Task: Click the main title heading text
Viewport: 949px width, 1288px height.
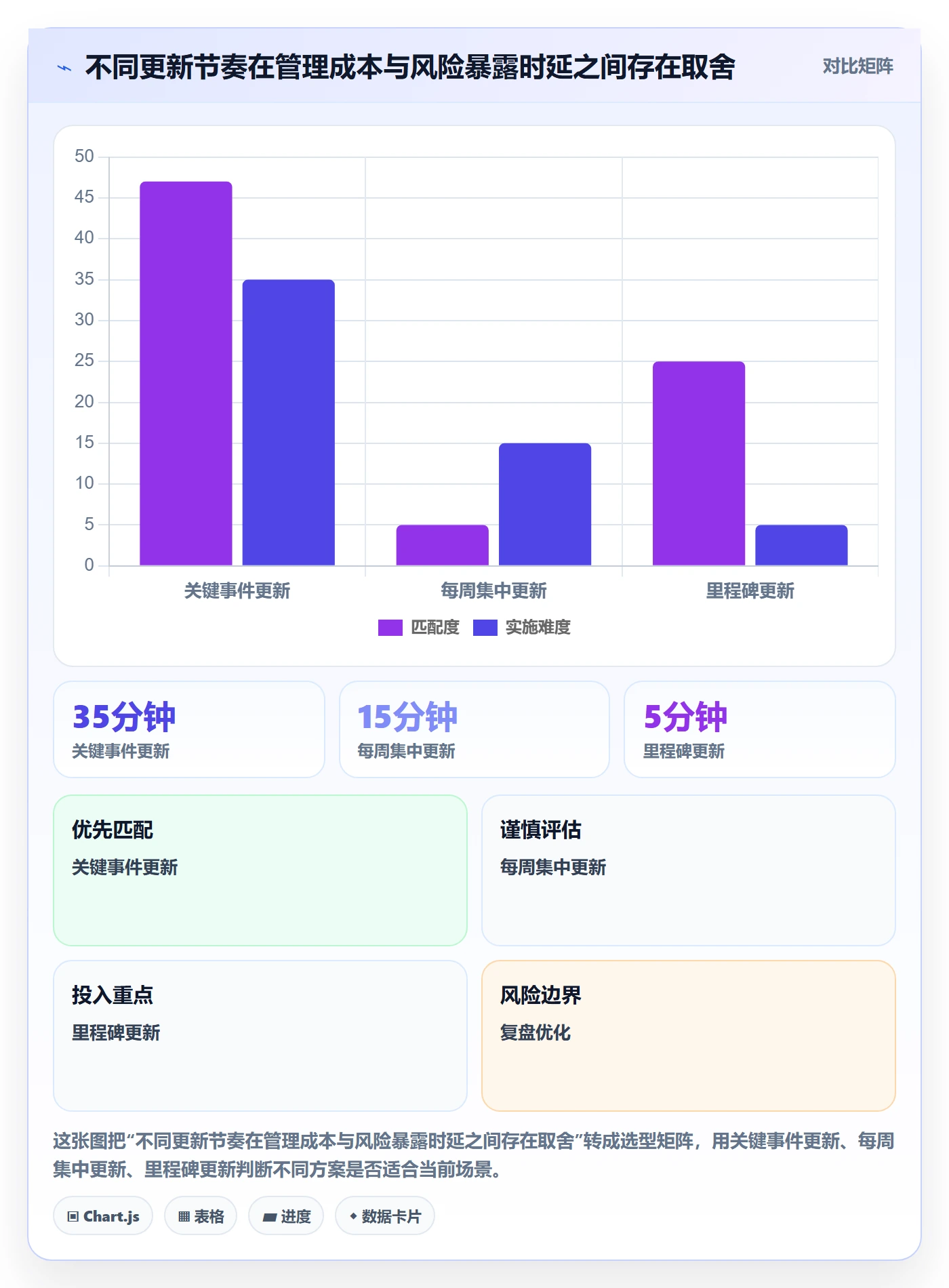Action: pyautogui.click(x=410, y=67)
